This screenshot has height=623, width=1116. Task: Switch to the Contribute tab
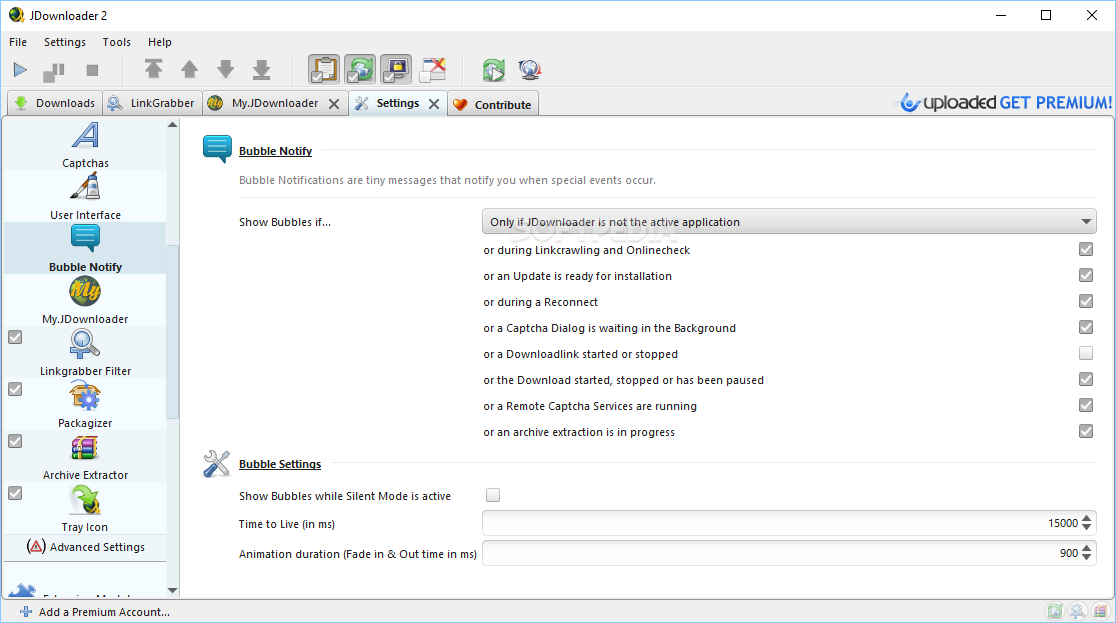[x=493, y=105]
